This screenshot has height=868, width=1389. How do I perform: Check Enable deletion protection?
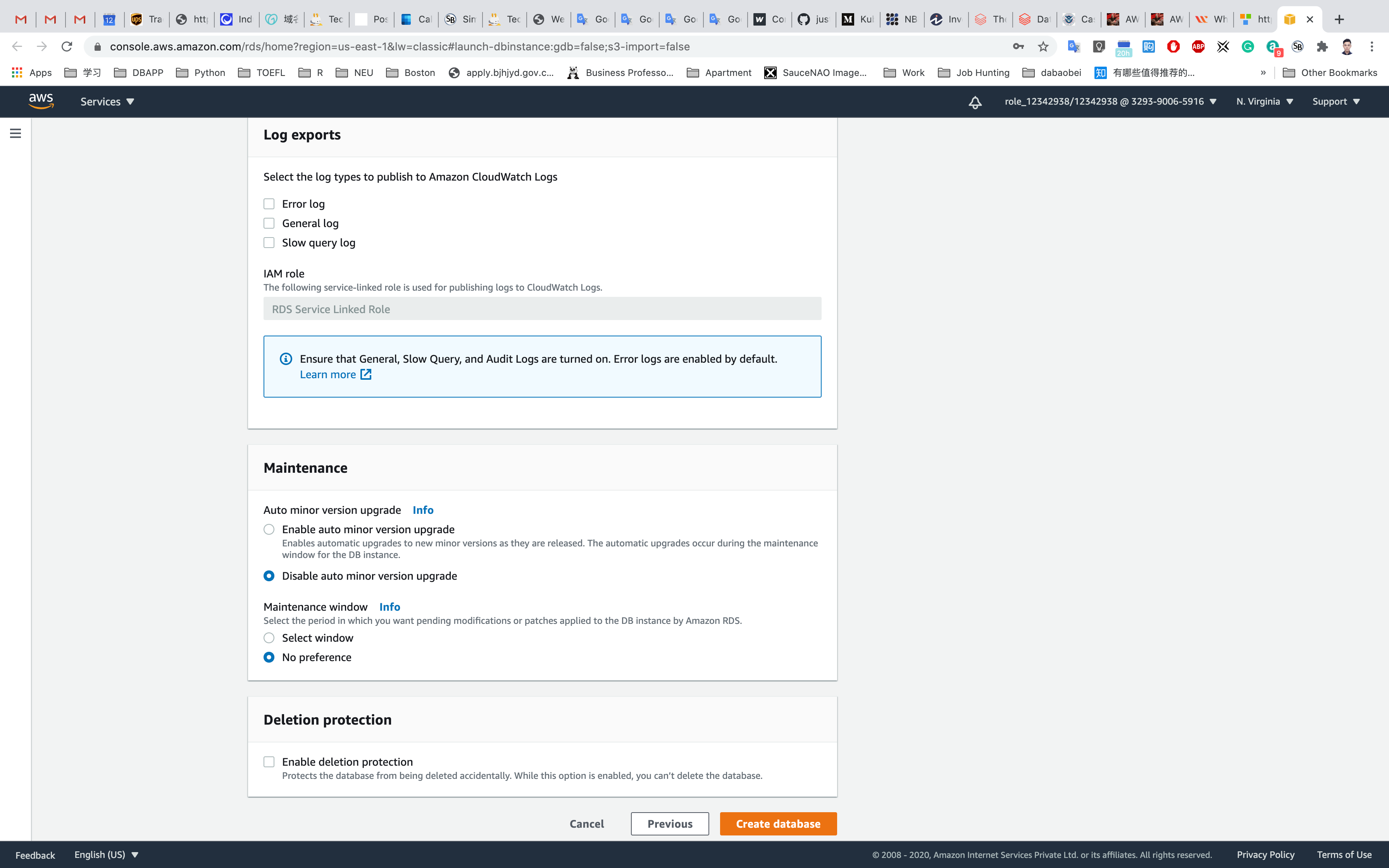click(x=269, y=762)
